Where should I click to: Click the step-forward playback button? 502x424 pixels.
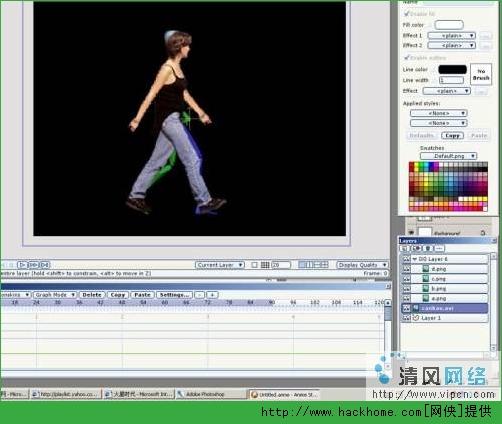tap(33, 265)
